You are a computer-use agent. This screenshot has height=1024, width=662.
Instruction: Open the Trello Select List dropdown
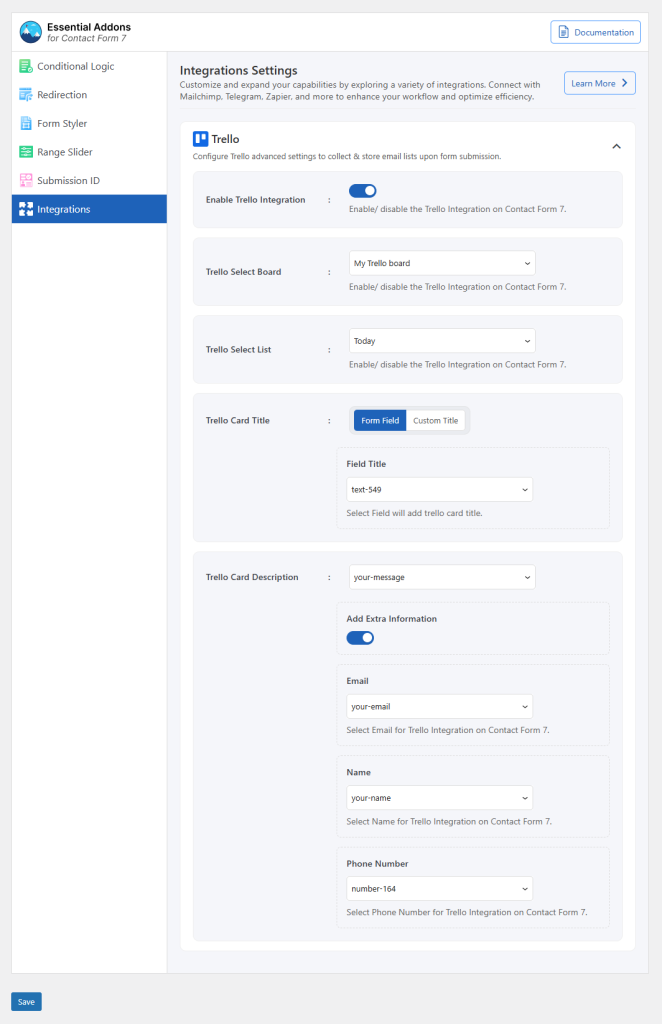click(442, 341)
